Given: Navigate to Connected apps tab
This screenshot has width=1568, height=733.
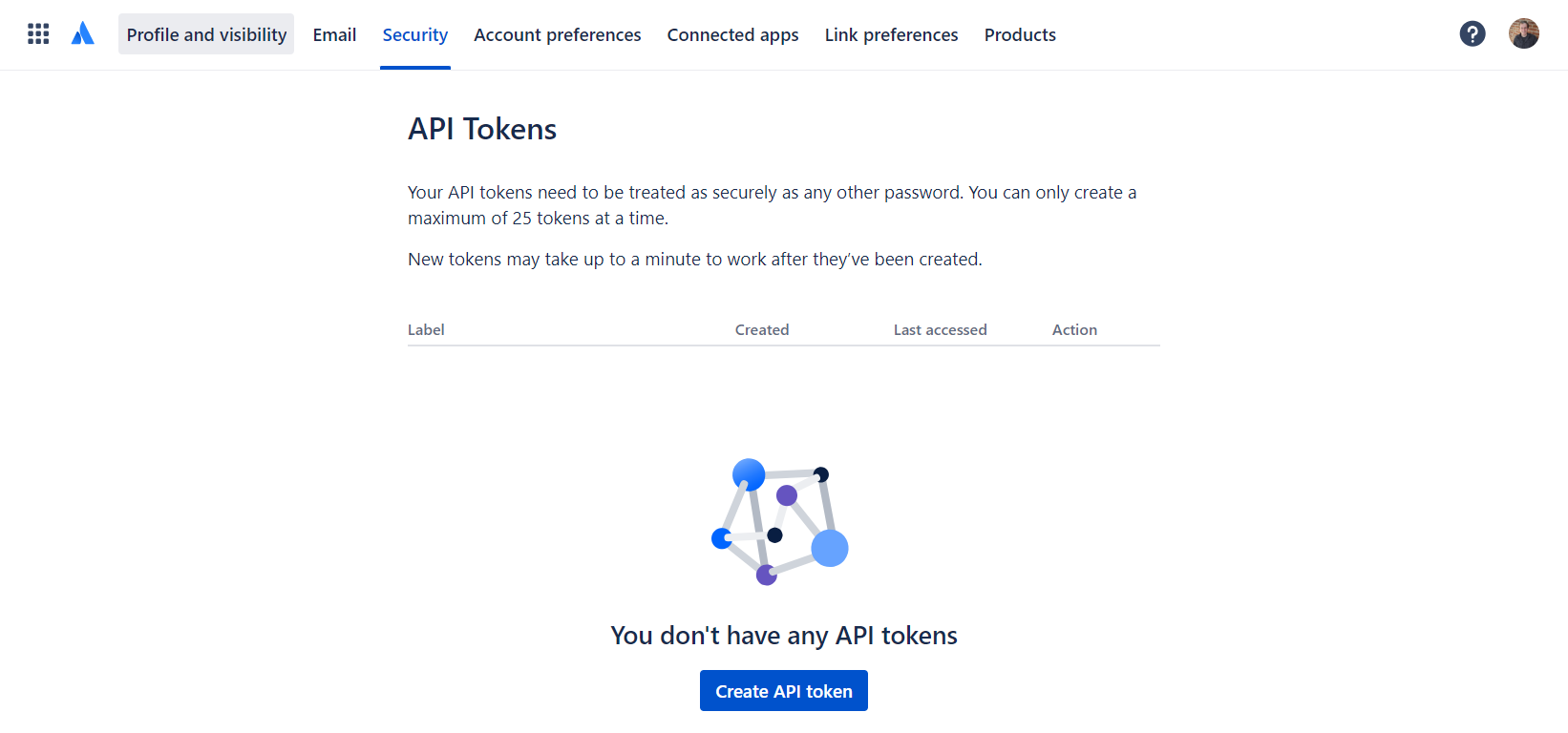Looking at the screenshot, I should [732, 34].
